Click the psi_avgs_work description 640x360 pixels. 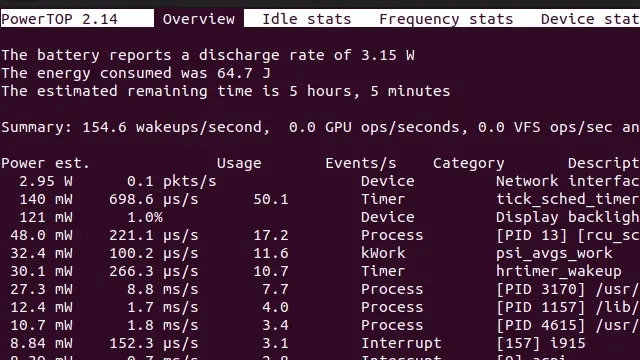[554, 253]
